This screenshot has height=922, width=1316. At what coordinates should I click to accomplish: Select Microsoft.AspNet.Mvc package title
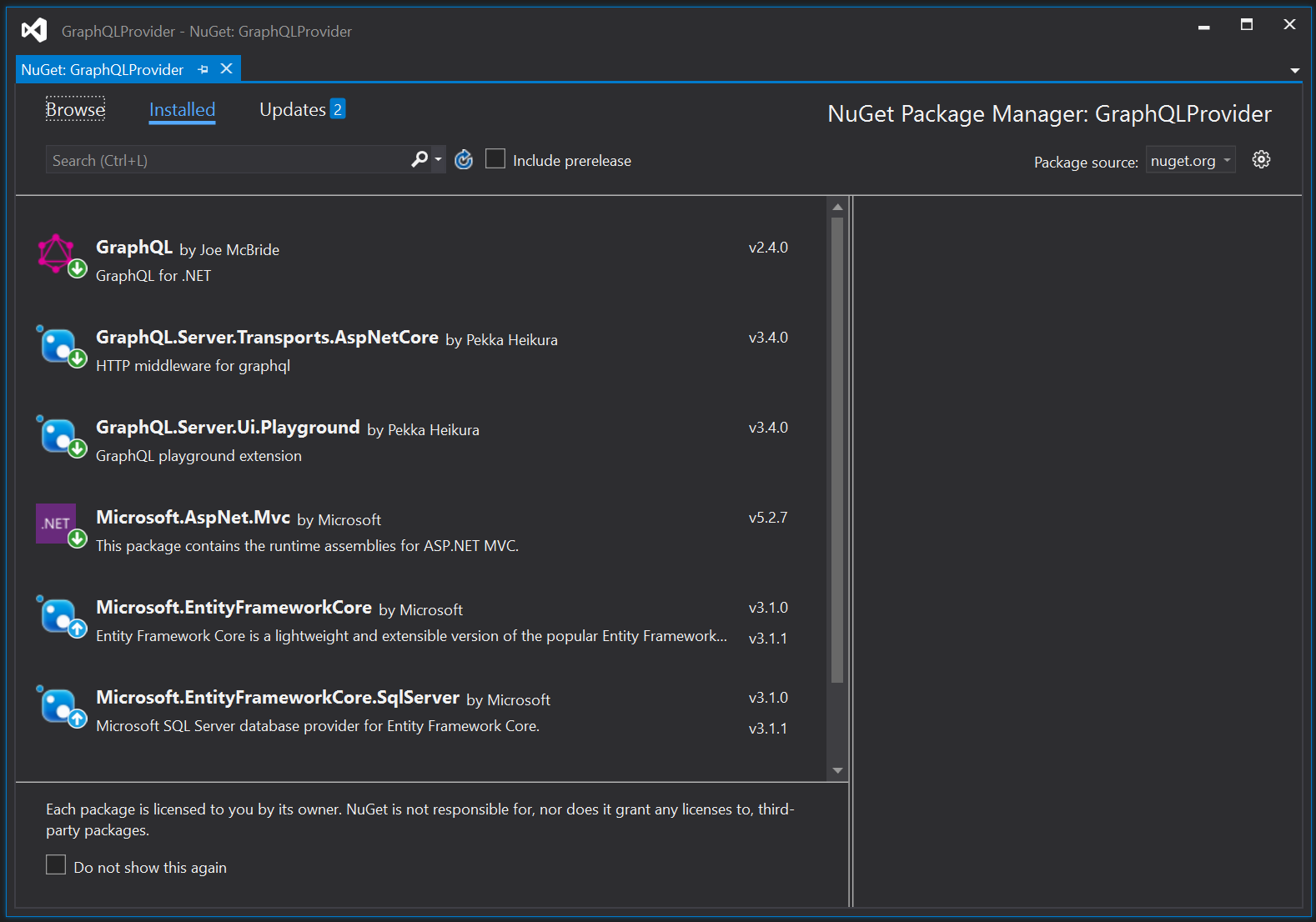click(x=193, y=517)
